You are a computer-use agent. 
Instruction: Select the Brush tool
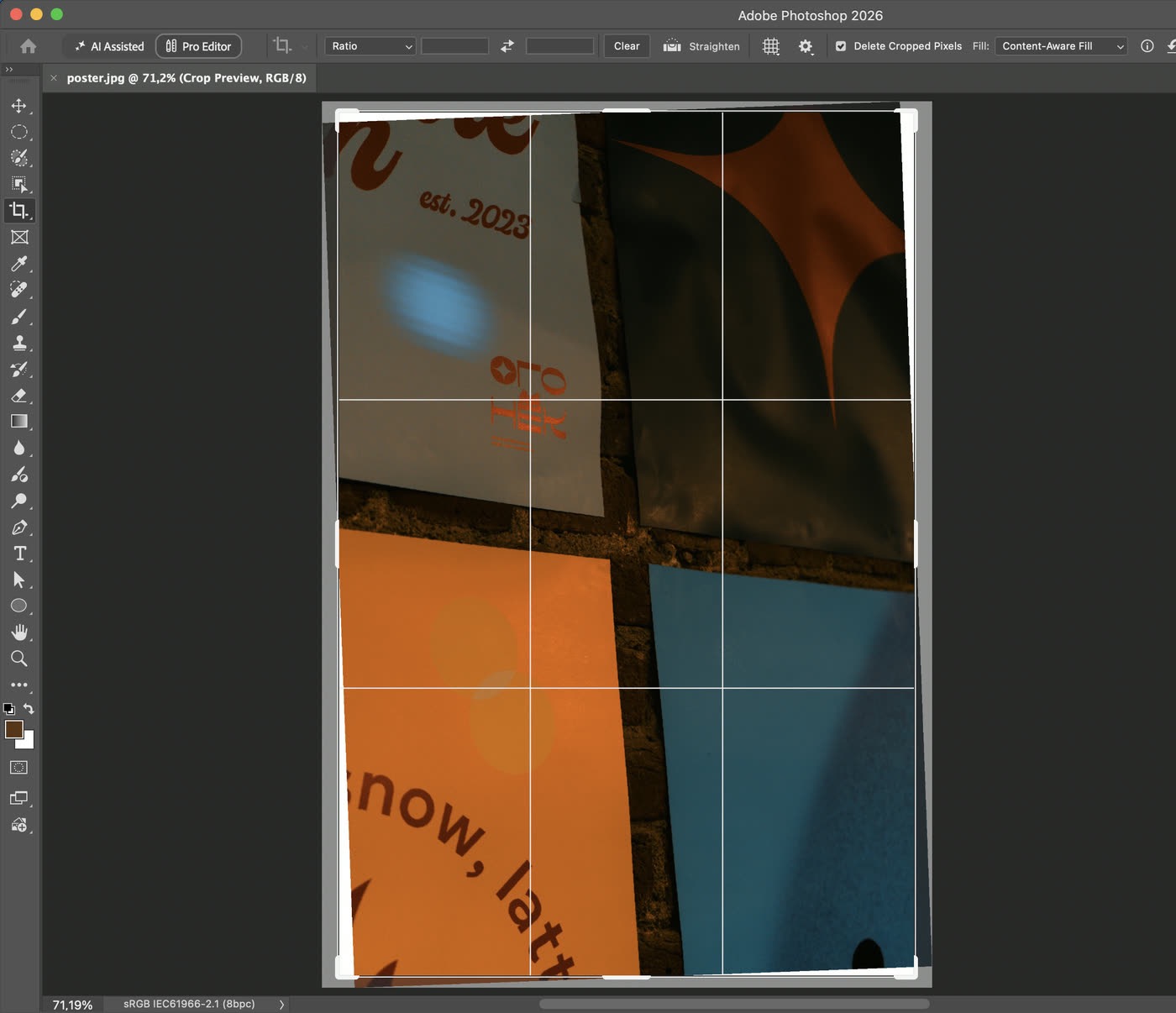coord(18,317)
